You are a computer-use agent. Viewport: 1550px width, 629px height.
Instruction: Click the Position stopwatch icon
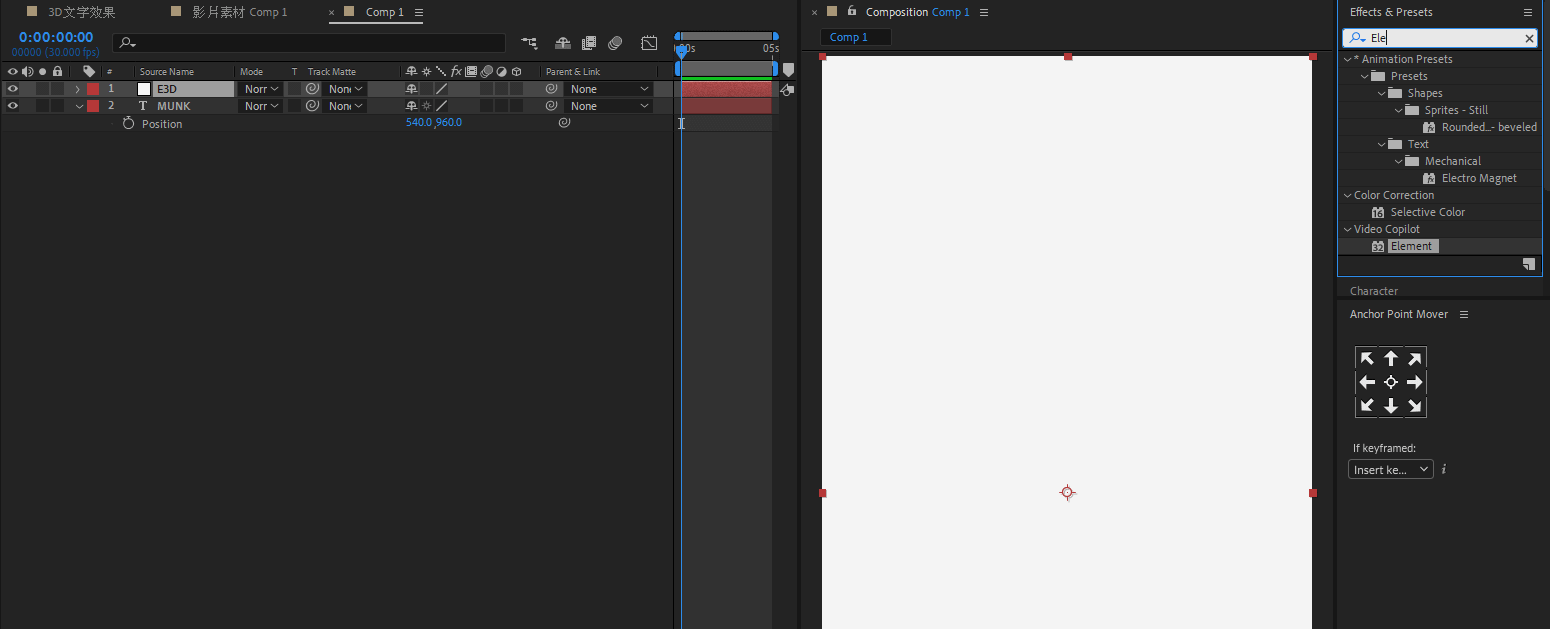(x=128, y=124)
